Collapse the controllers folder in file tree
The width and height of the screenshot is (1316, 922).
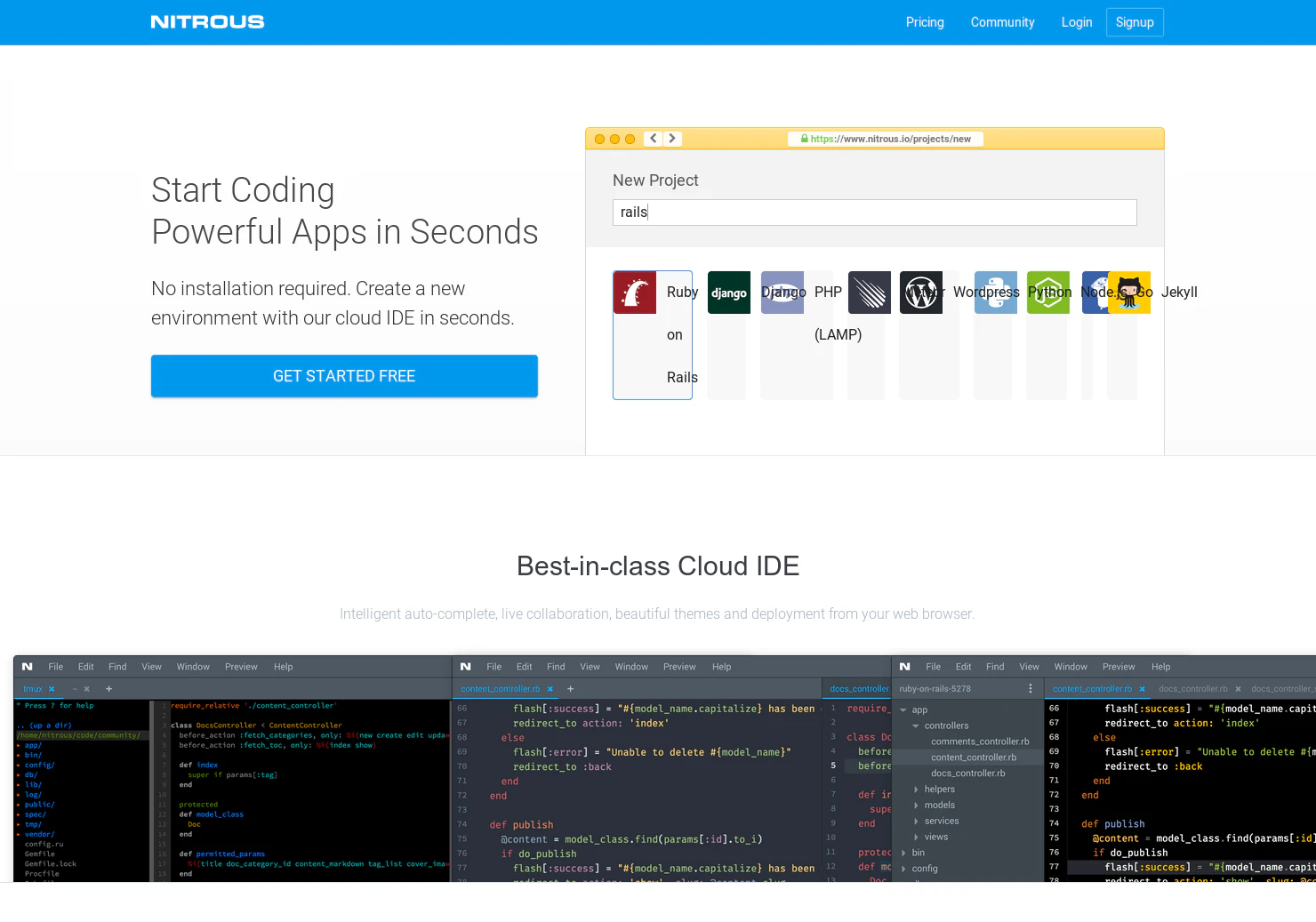click(x=916, y=726)
